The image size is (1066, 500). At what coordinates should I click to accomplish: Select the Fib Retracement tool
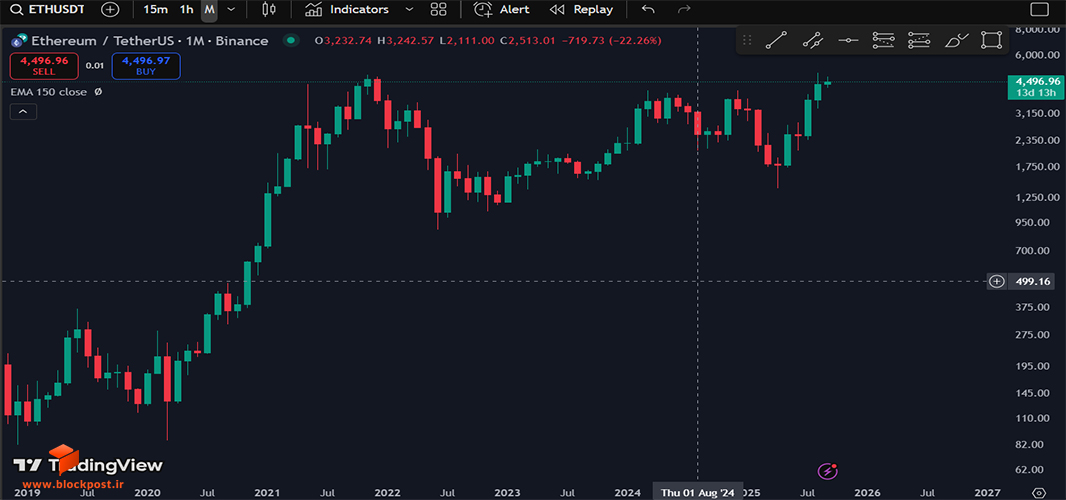[x=883, y=41]
